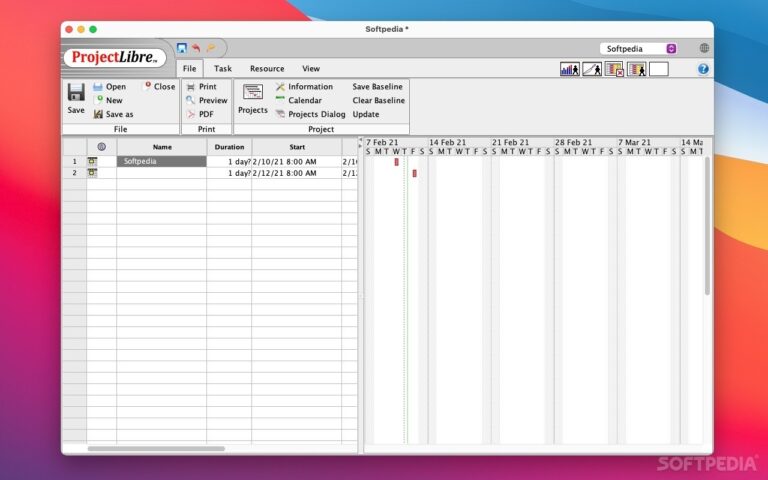Select row number 2 header

click(74, 173)
